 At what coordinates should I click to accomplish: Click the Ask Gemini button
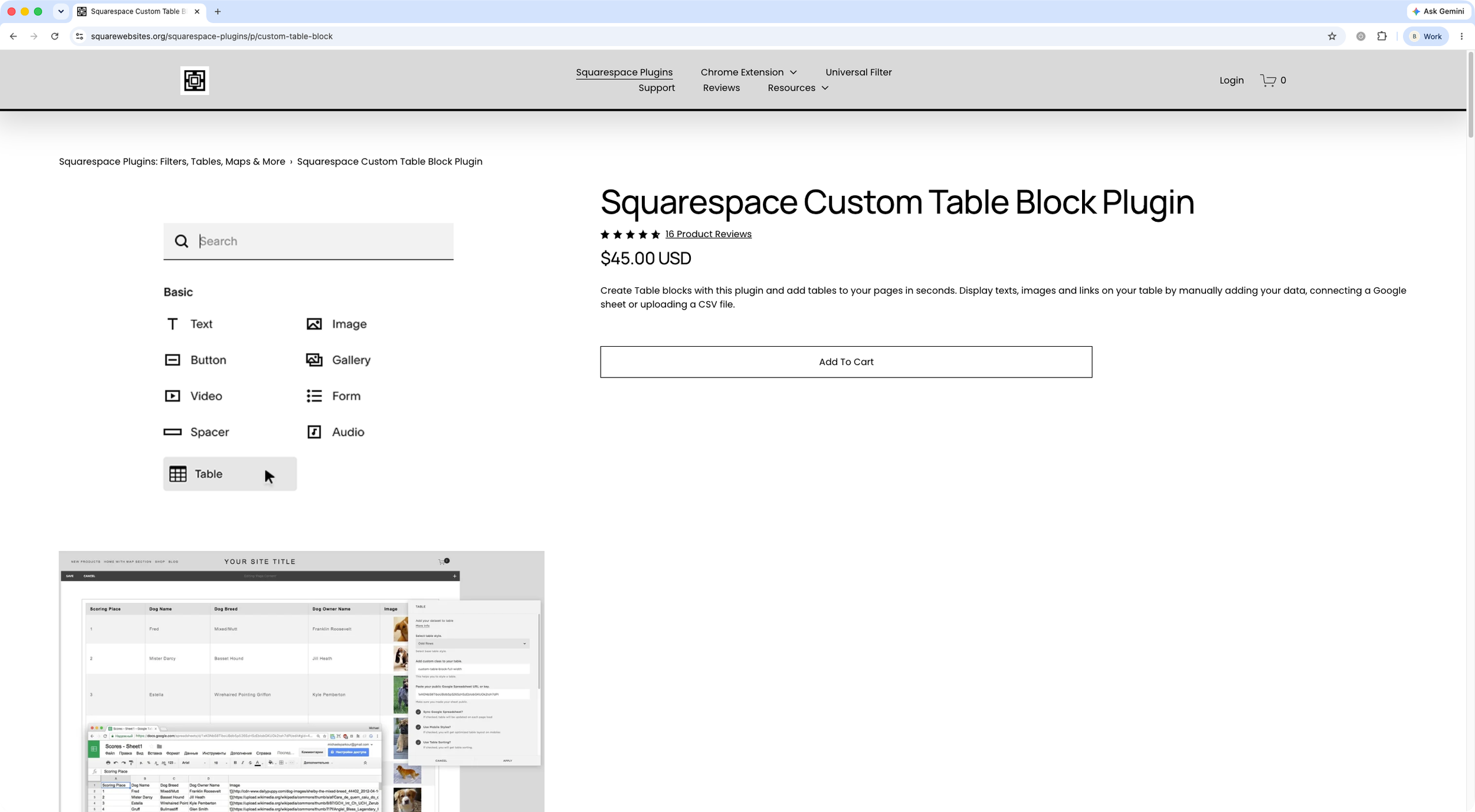tap(1438, 11)
